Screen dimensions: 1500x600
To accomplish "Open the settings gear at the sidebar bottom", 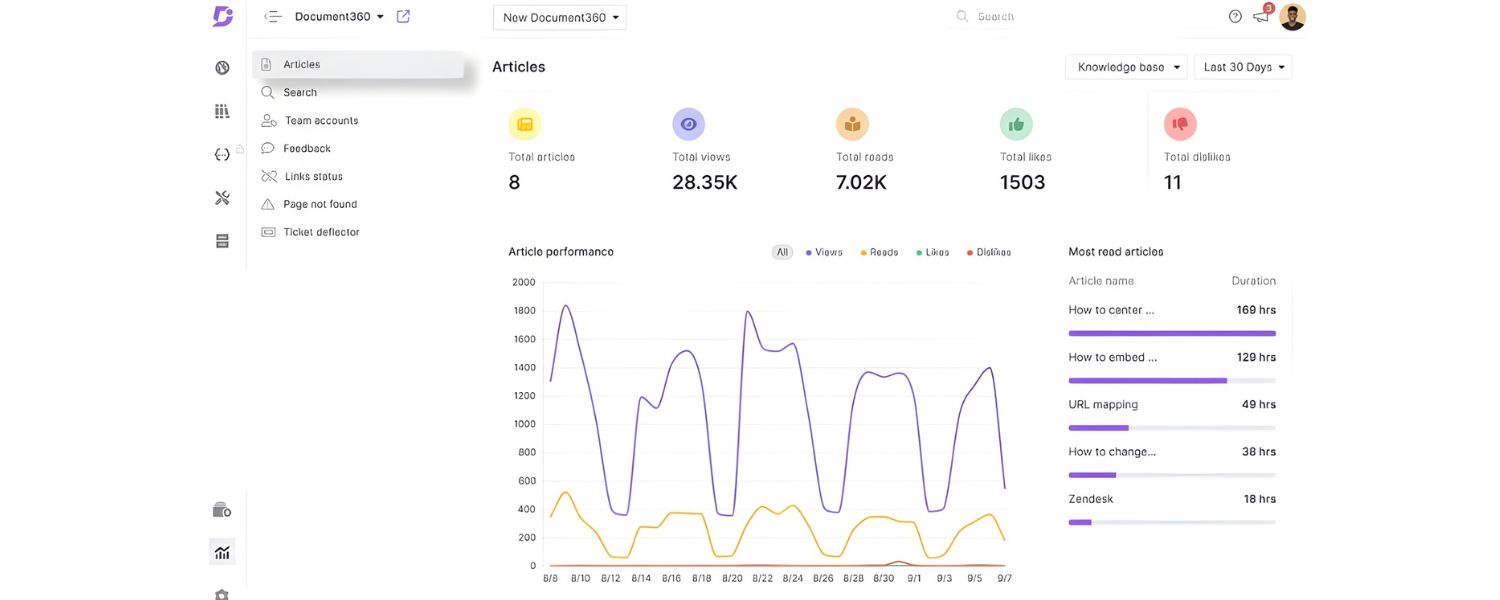I will (221, 594).
